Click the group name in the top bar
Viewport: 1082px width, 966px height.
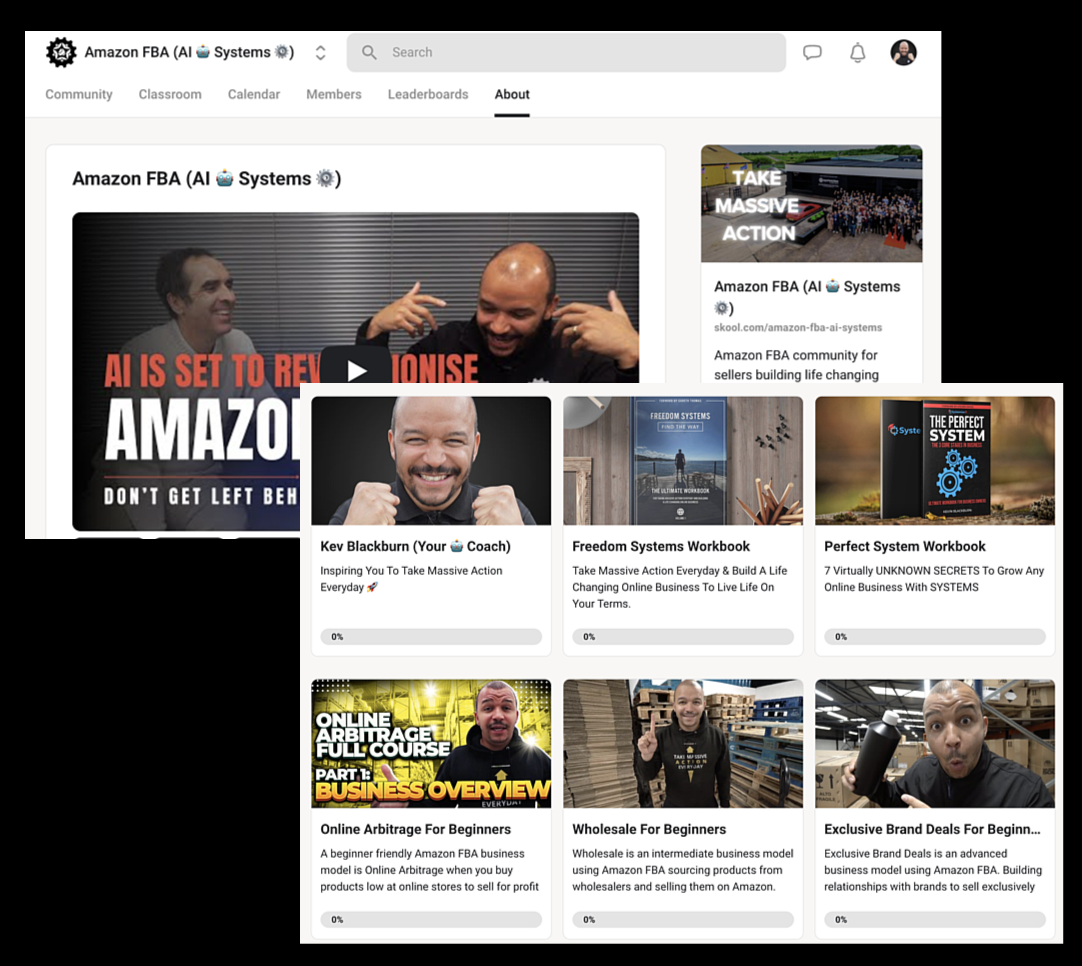[x=189, y=52]
